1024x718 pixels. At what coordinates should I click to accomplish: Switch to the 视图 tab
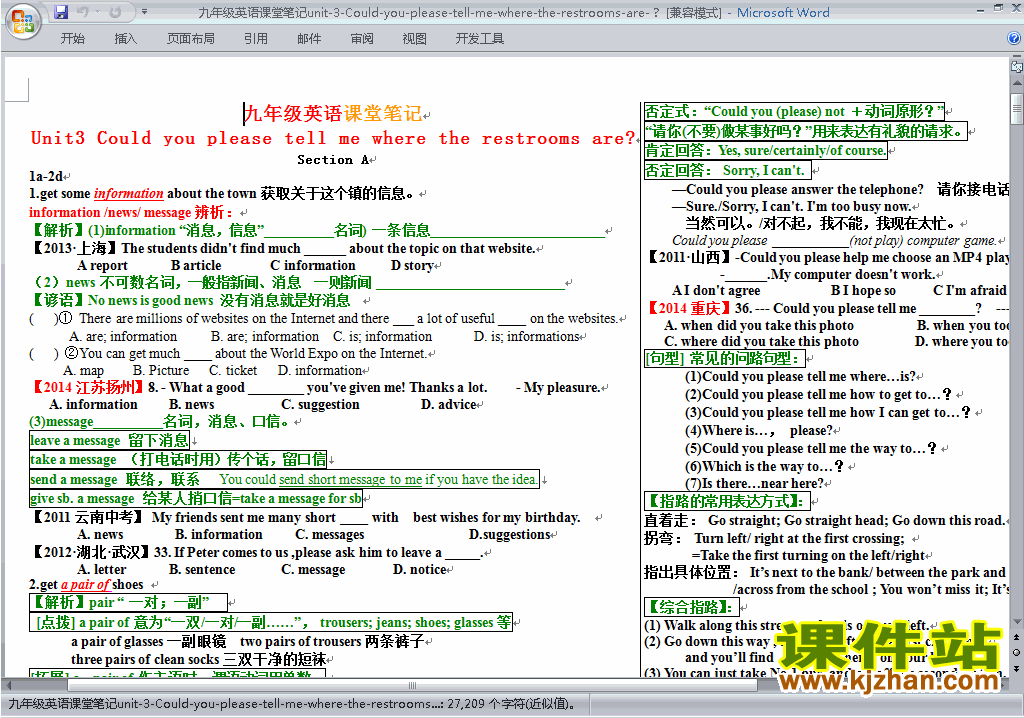(414, 39)
